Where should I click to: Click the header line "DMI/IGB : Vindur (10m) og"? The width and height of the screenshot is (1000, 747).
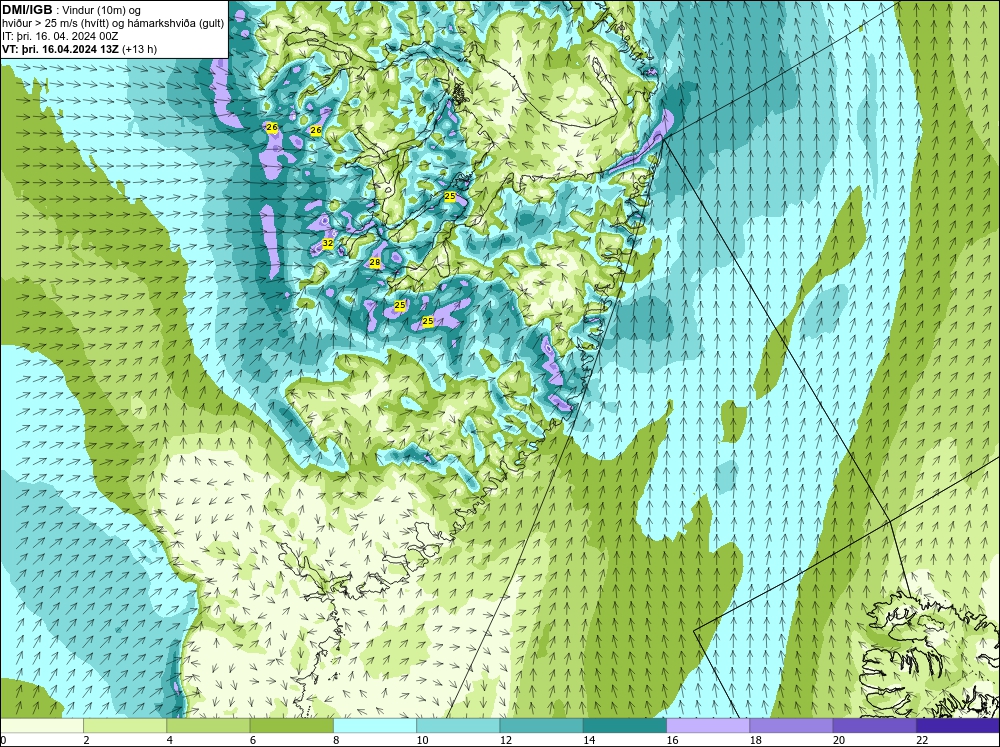[x=72, y=10]
